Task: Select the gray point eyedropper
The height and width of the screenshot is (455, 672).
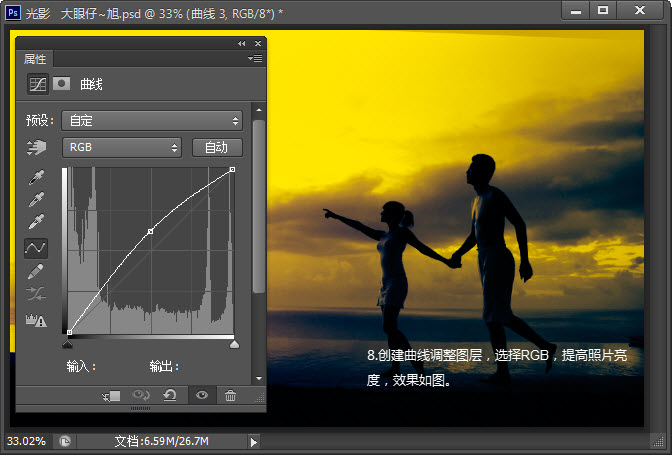Action: click(x=36, y=199)
